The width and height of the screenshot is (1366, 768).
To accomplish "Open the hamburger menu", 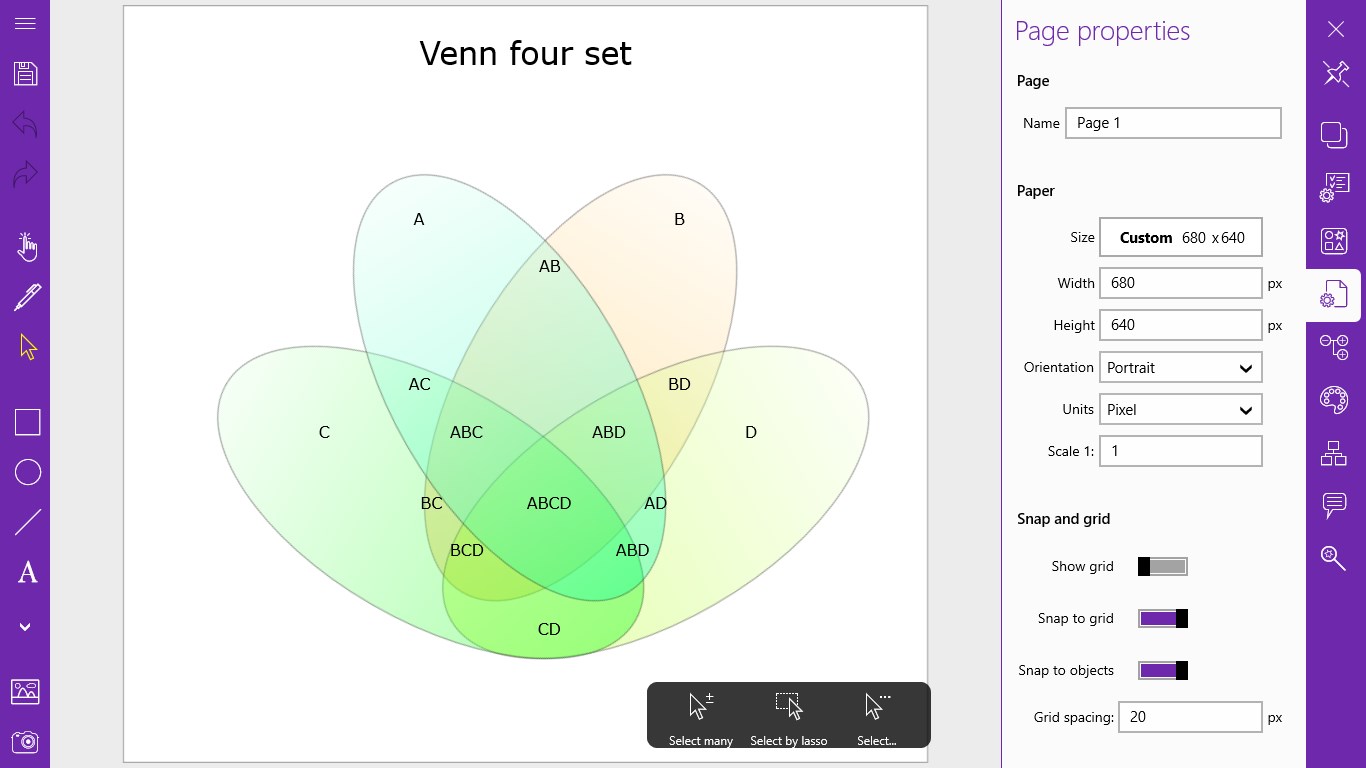I will [27, 25].
